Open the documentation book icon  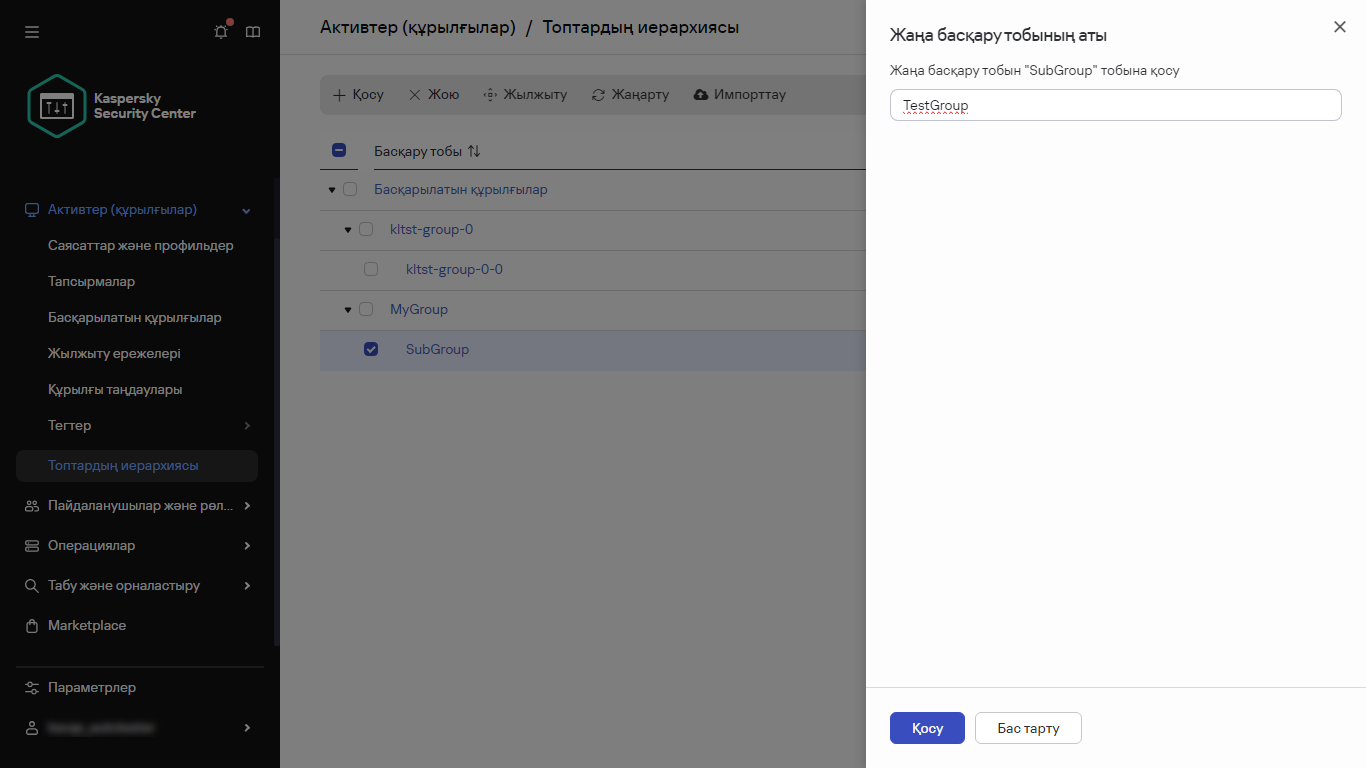tap(253, 32)
